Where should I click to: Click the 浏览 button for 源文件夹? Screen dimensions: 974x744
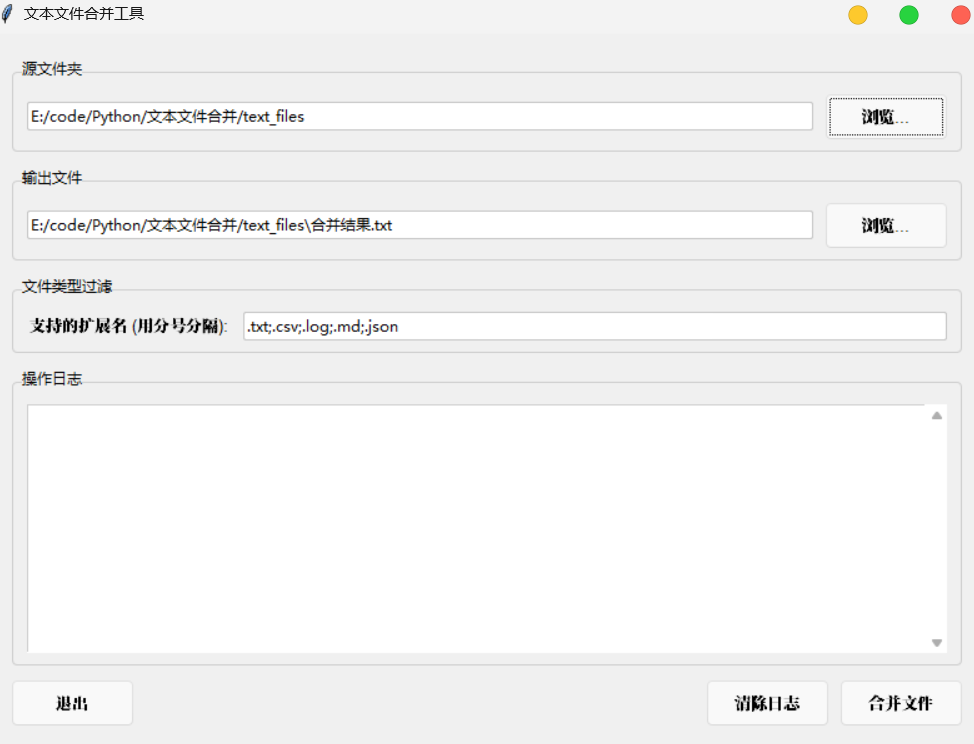pyautogui.click(x=886, y=117)
